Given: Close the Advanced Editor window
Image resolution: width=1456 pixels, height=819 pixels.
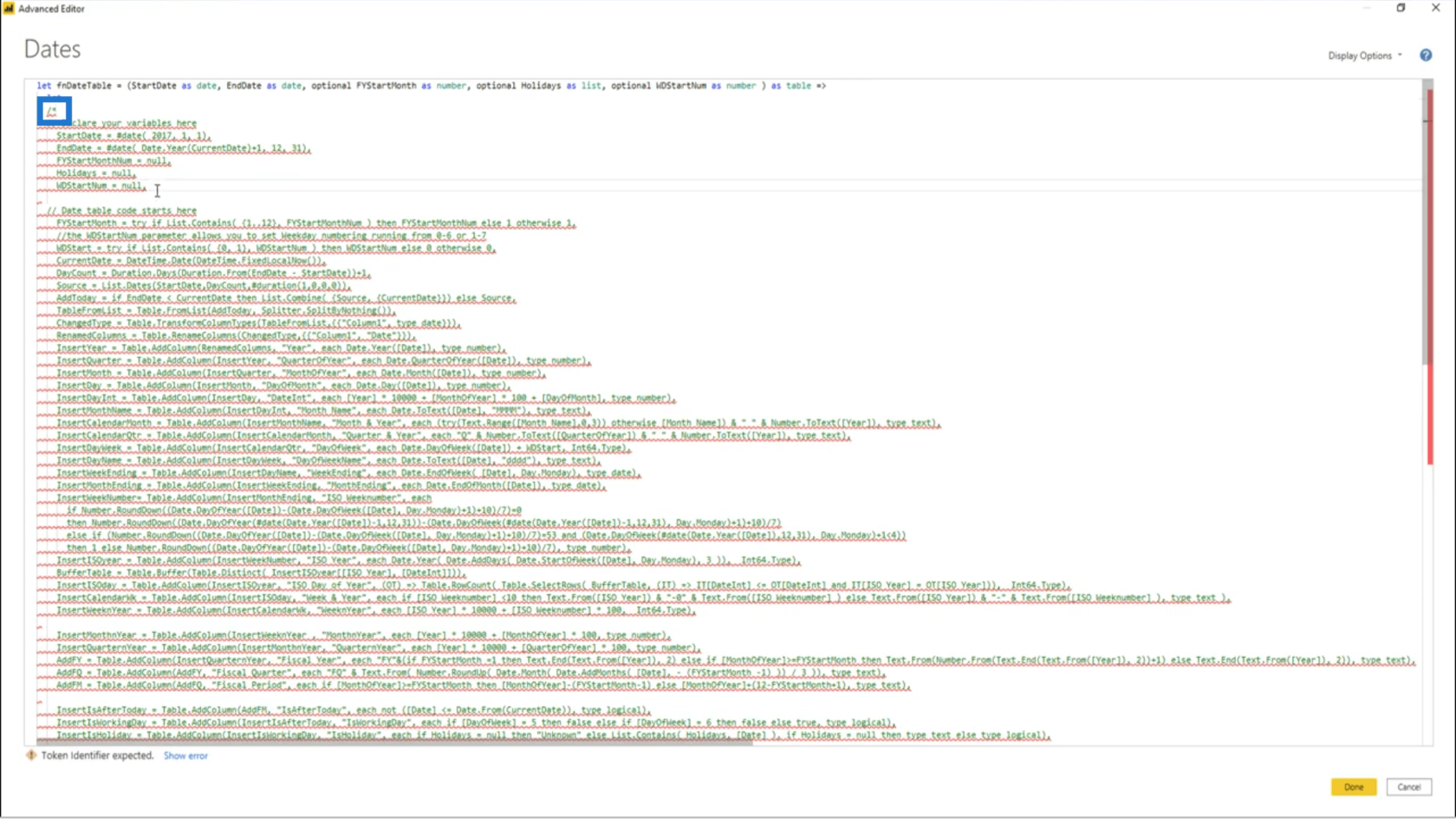Looking at the screenshot, I should (1435, 9).
